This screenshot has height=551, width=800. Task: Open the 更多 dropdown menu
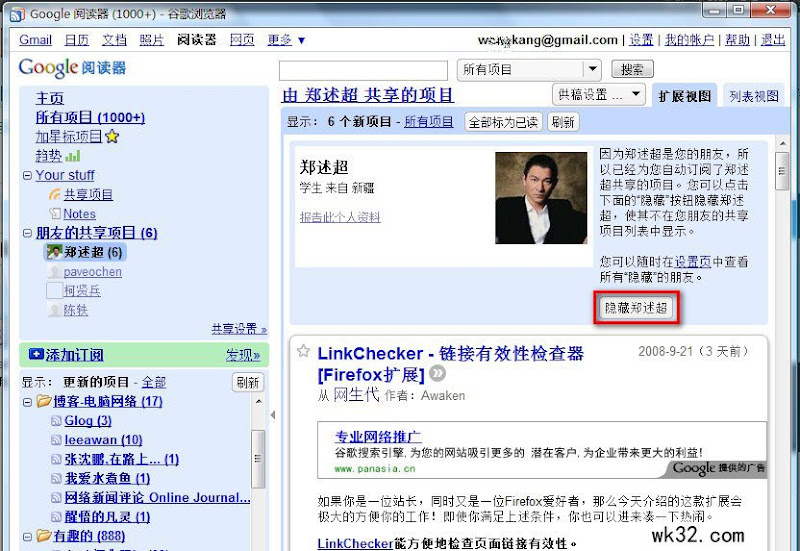(x=286, y=40)
